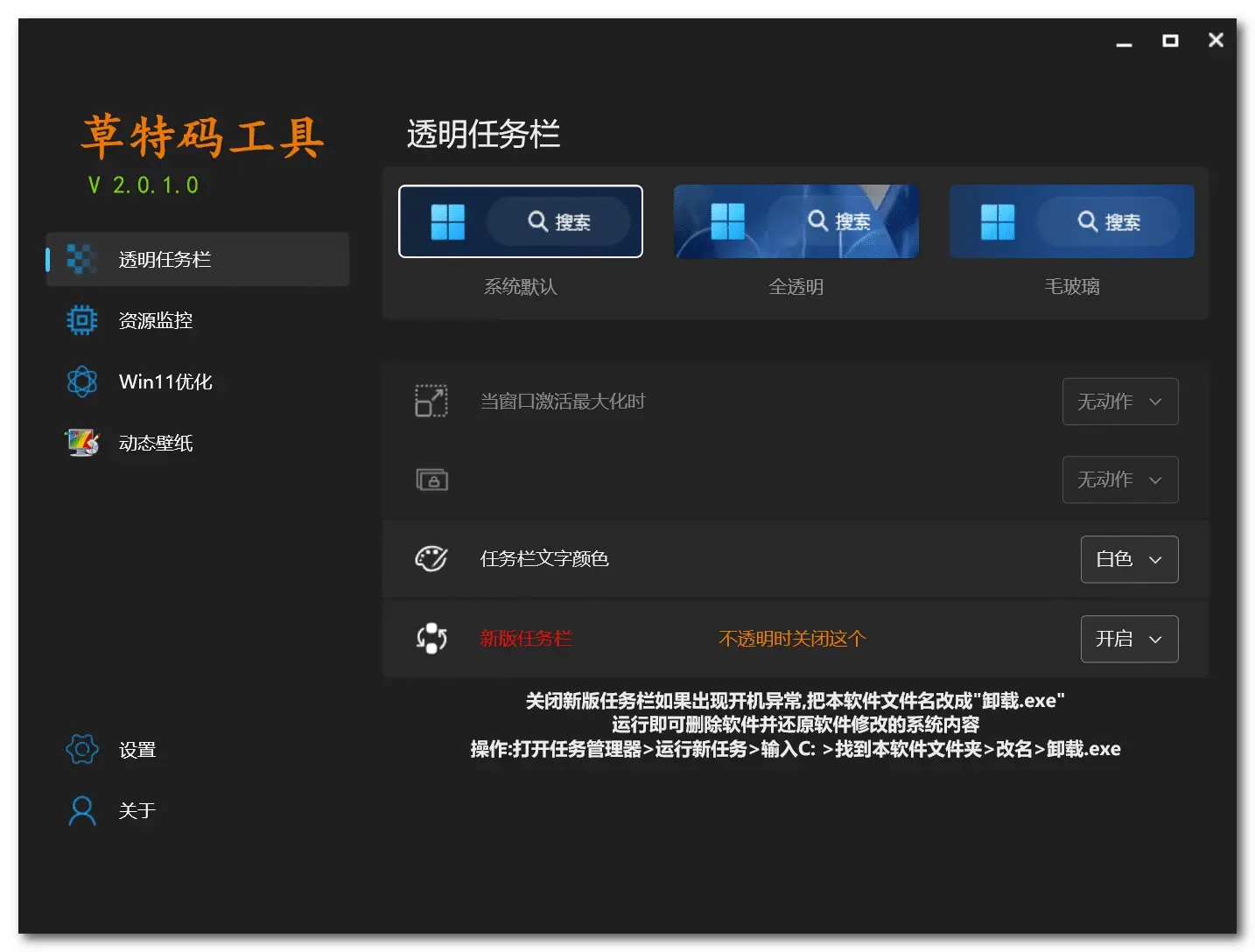Click the transparent taskbar checkerboard icon
Image resolution: width=1255 pixels, height=952 pixels.
[x=81, y=259]
